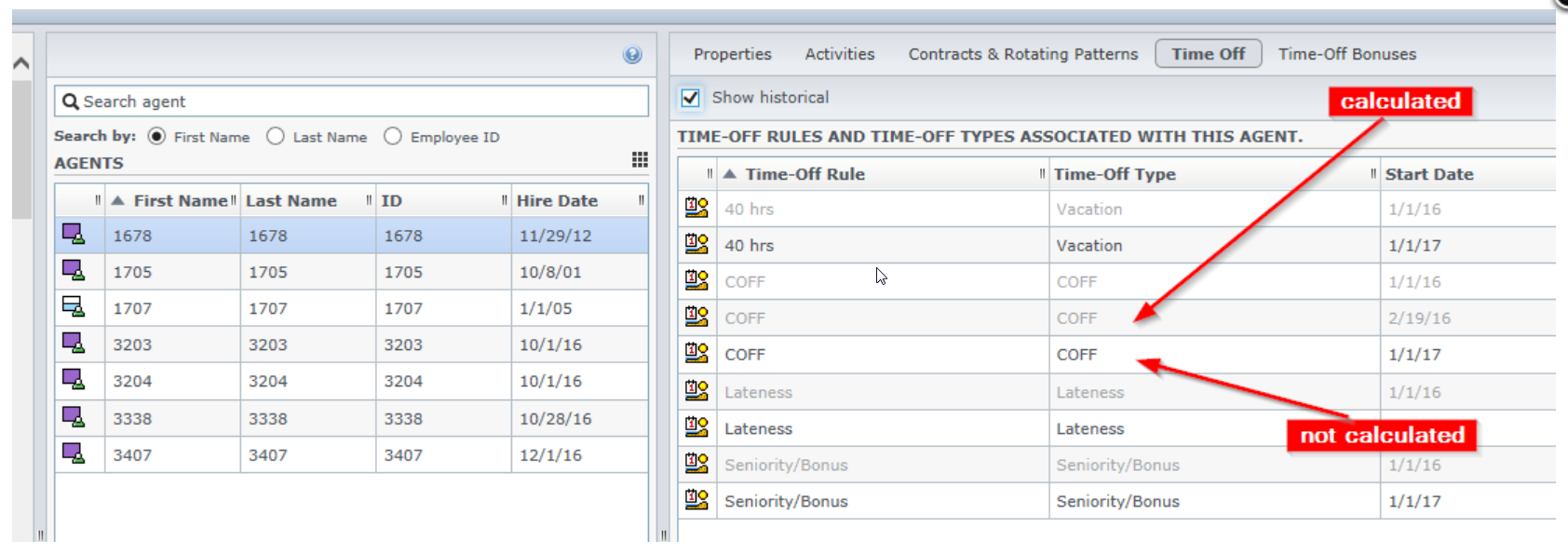
Task: Open the Time-Off Bonuses tab
Action: point(1346,54)
